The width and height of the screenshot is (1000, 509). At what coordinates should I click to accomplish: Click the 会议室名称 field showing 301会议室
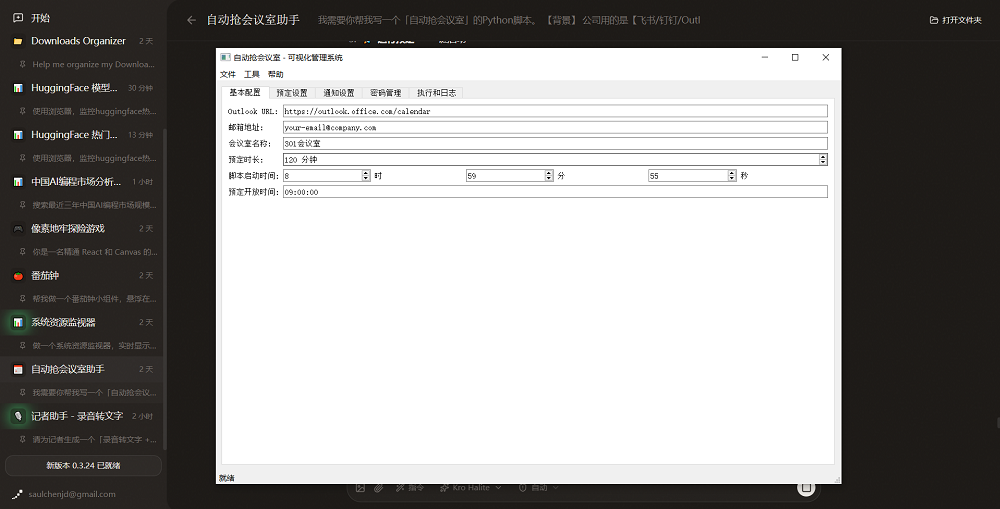[x=555, y=144]
